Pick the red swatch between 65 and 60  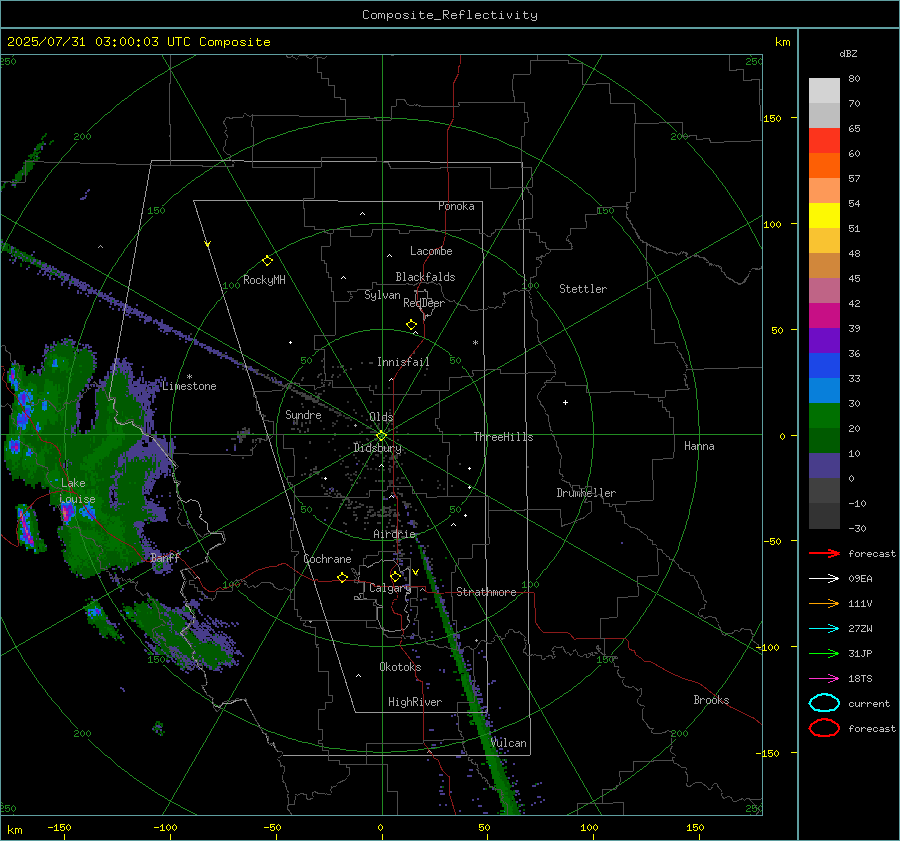click(x=824, y=141)
